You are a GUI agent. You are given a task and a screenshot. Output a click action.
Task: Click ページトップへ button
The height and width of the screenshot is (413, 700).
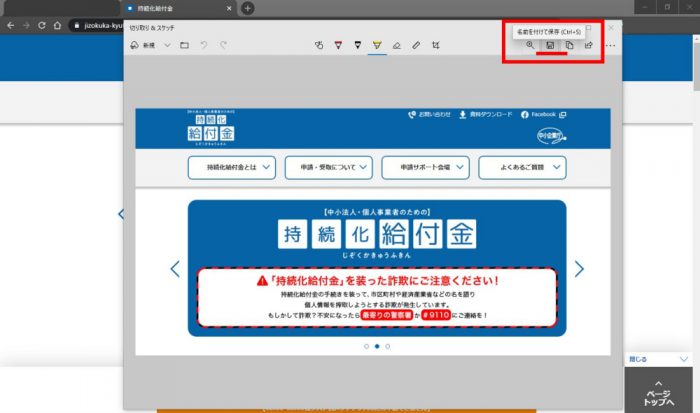(658, 392)
